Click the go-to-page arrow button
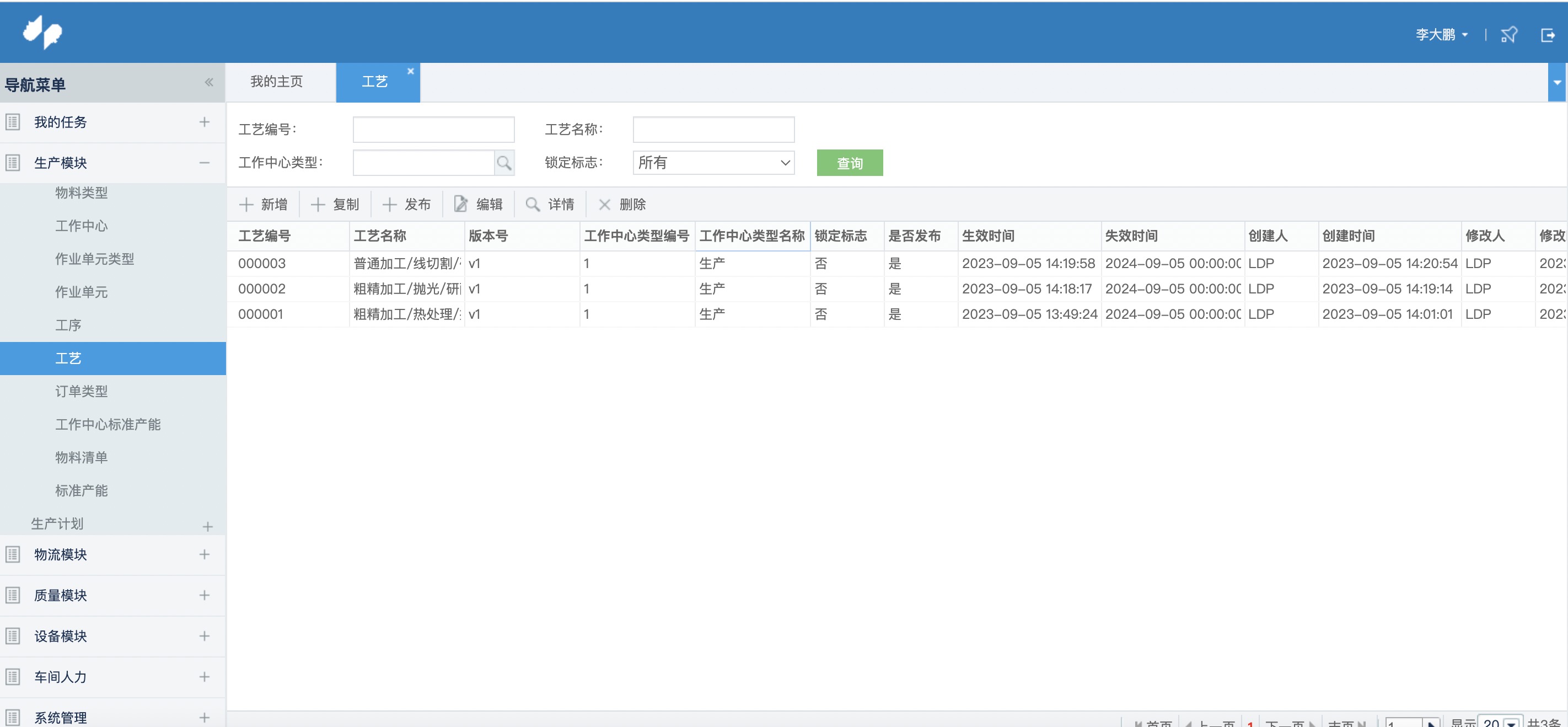This screenshot has width=1568, height=727. 1431,723
